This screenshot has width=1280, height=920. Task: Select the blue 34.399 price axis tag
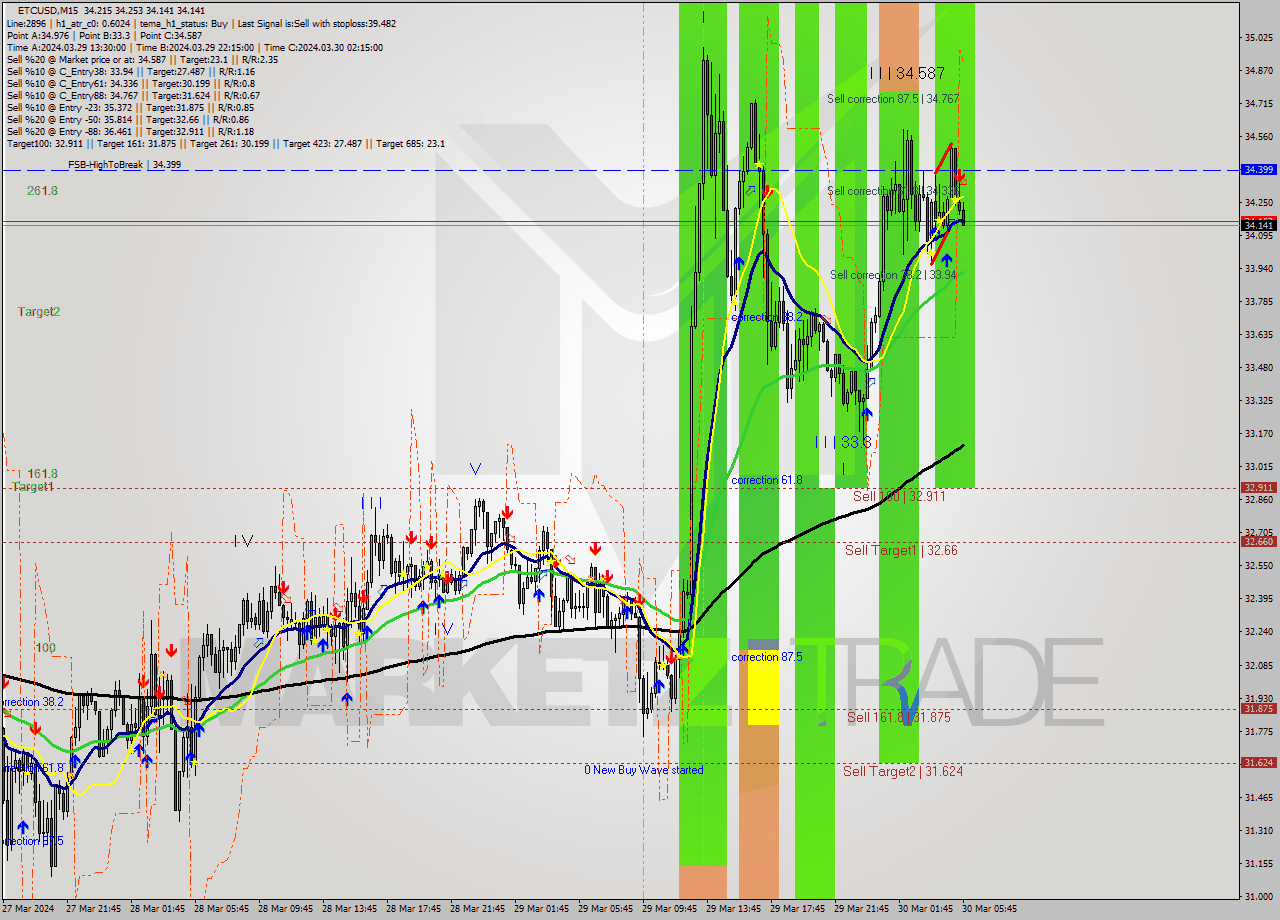click(x=1257, y=170)
